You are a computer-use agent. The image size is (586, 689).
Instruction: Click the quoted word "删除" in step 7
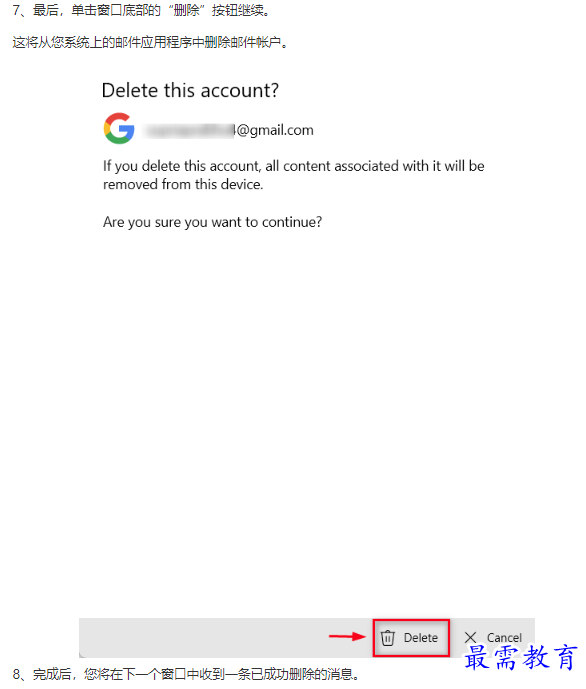tap(186, 10)
